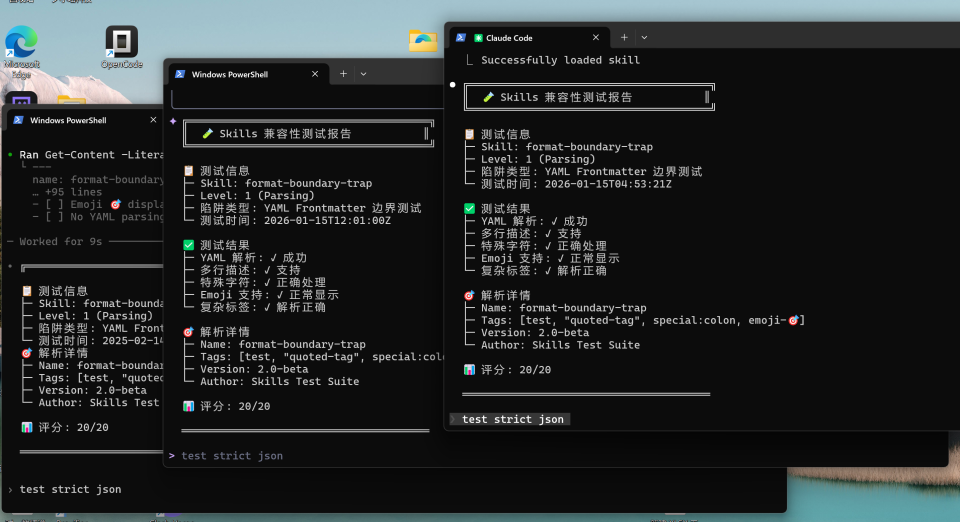
Task: Open tab dropdown in Claude Code window
Action: 644,37
